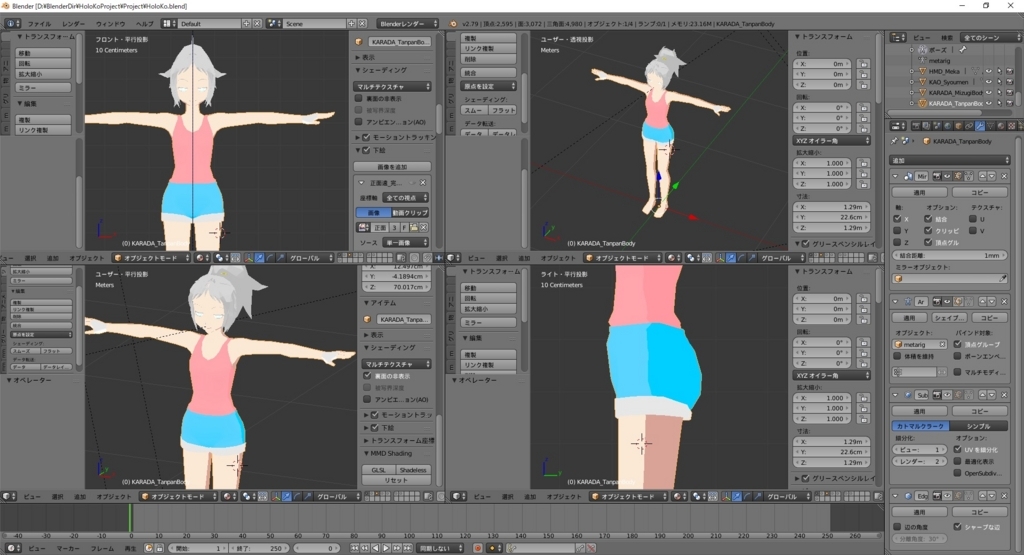1024x555 pixels.
Task: Switch background source to 動画クリップ
Action: pos(410,213)
